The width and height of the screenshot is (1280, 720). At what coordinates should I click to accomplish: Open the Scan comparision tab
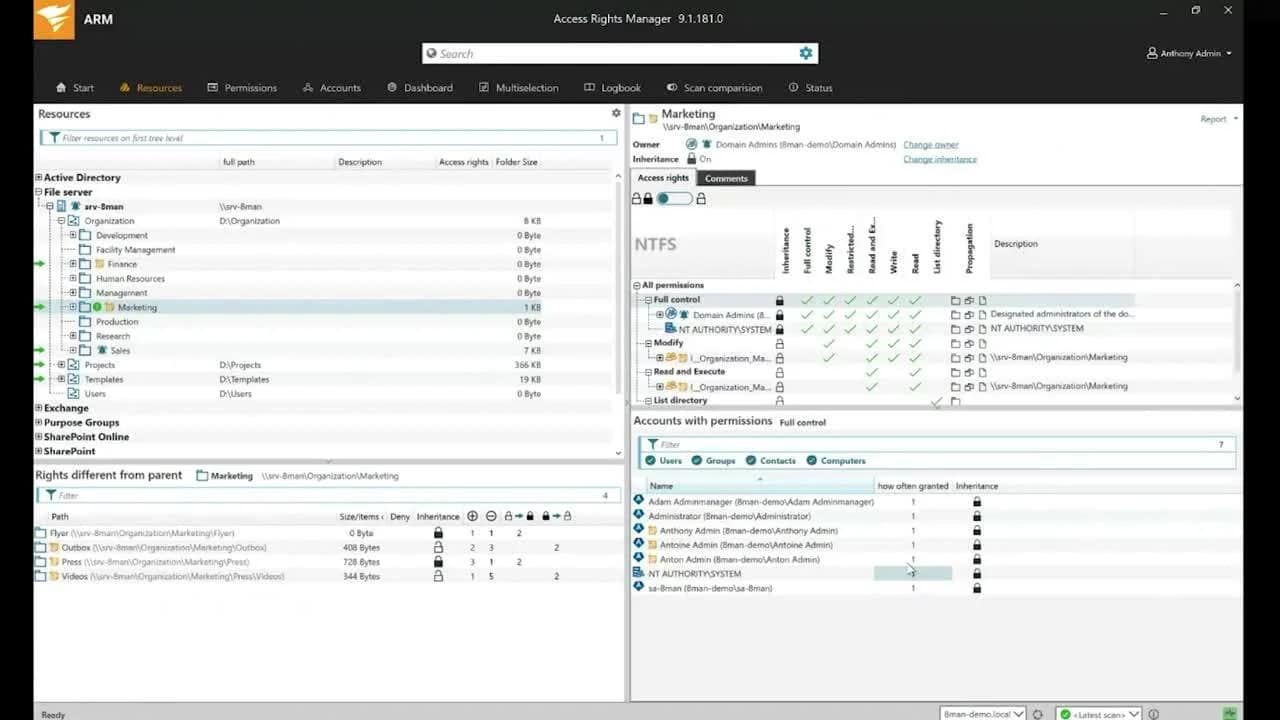(x=714, y=88)
